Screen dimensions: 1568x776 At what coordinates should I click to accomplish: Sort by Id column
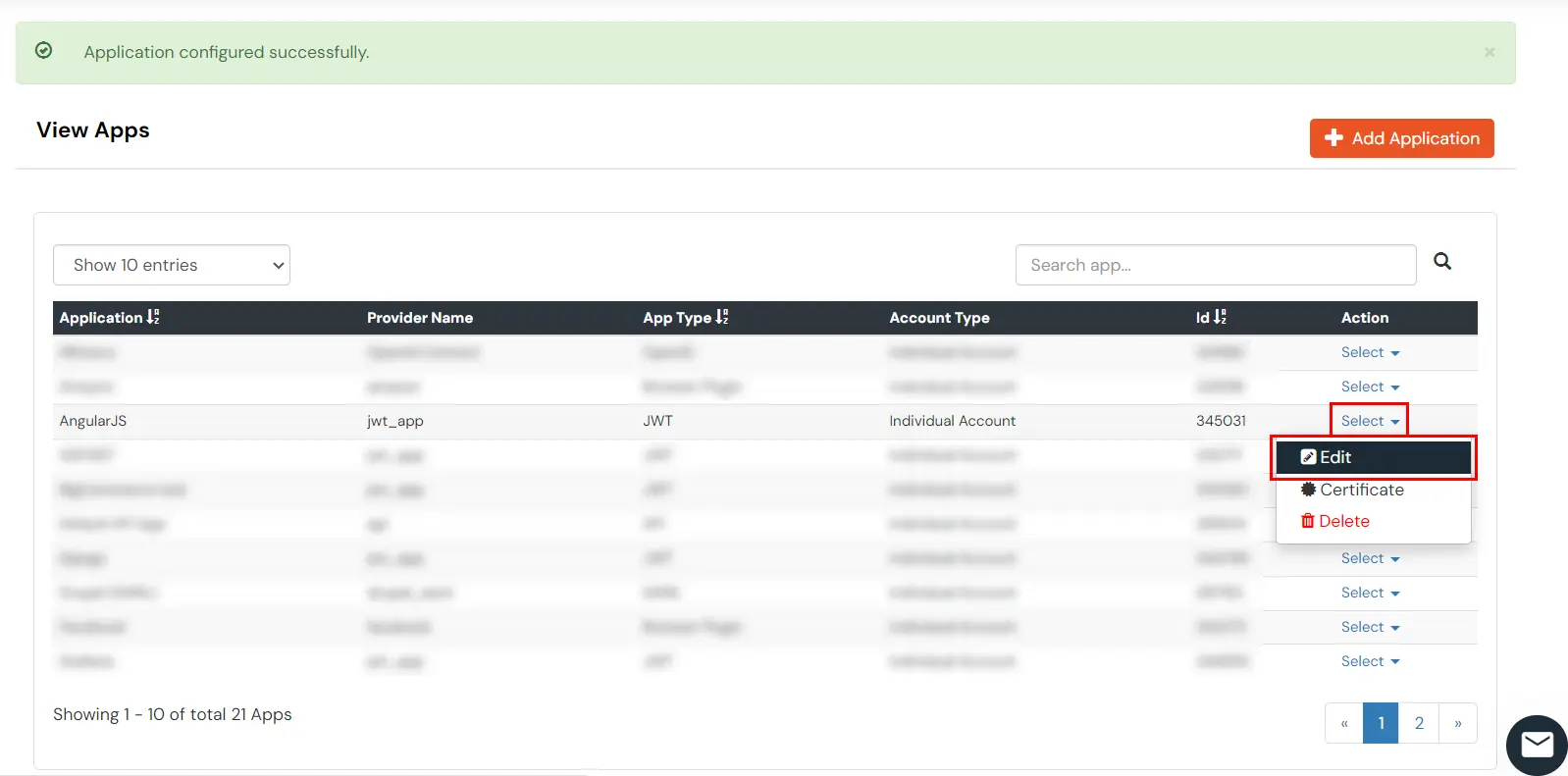coord(1211,317)
